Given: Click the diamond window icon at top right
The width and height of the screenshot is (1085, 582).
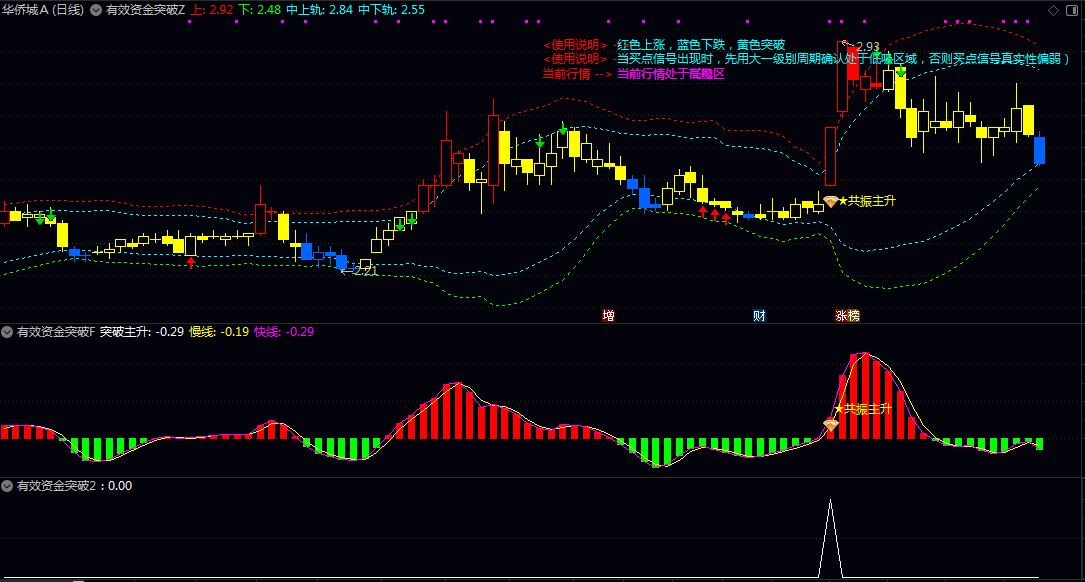Looking at the screenshot, I should [1053, 9].
